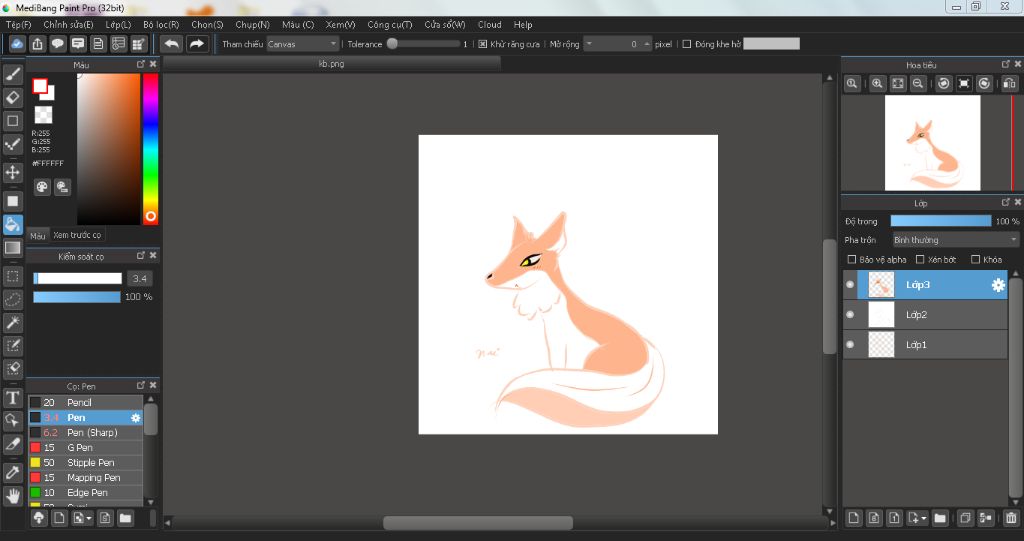Screen dimensions: 1024x541
Task: Click the Độ trong opacity slider
Action: tap(940, 221)
